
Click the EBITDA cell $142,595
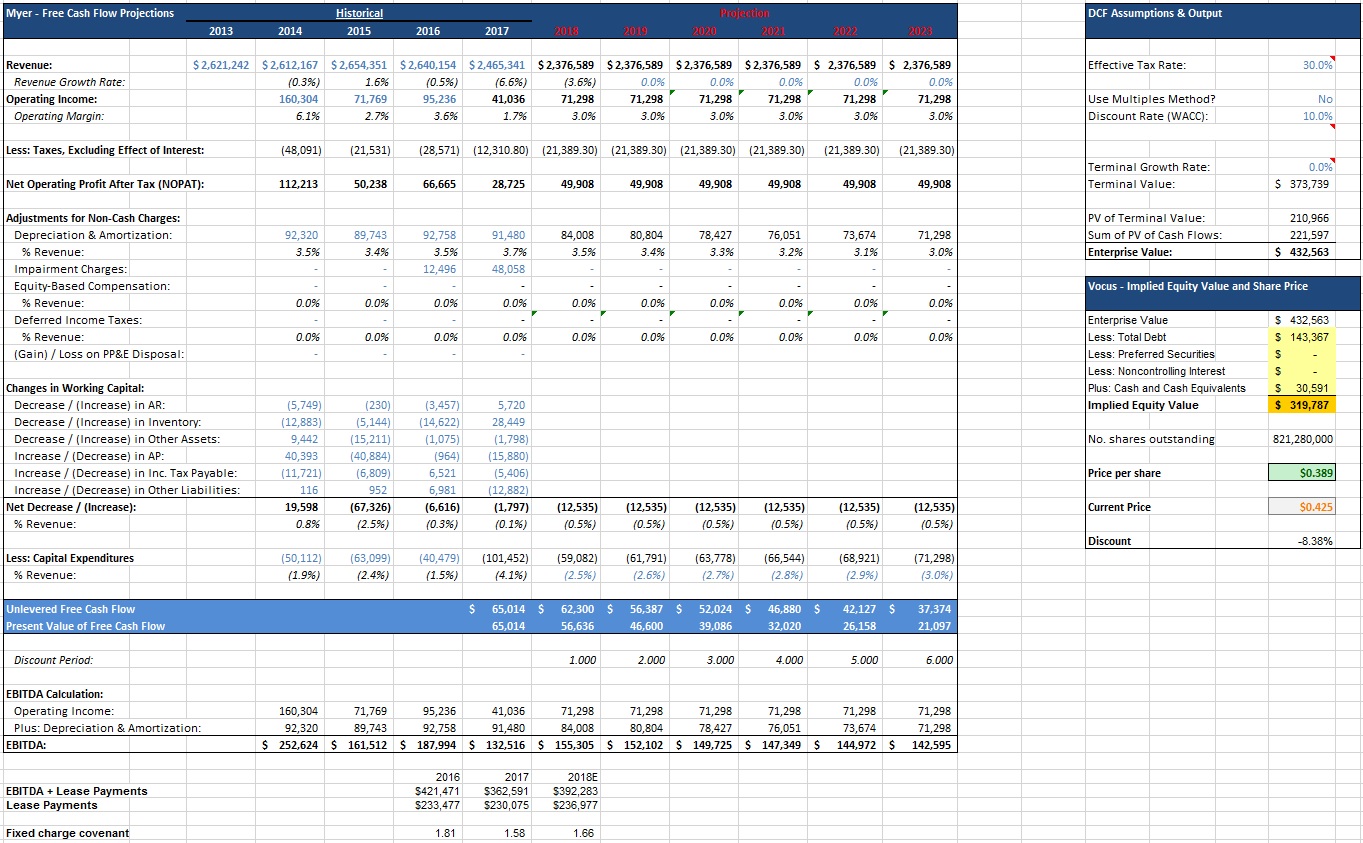tap(921, 745)
